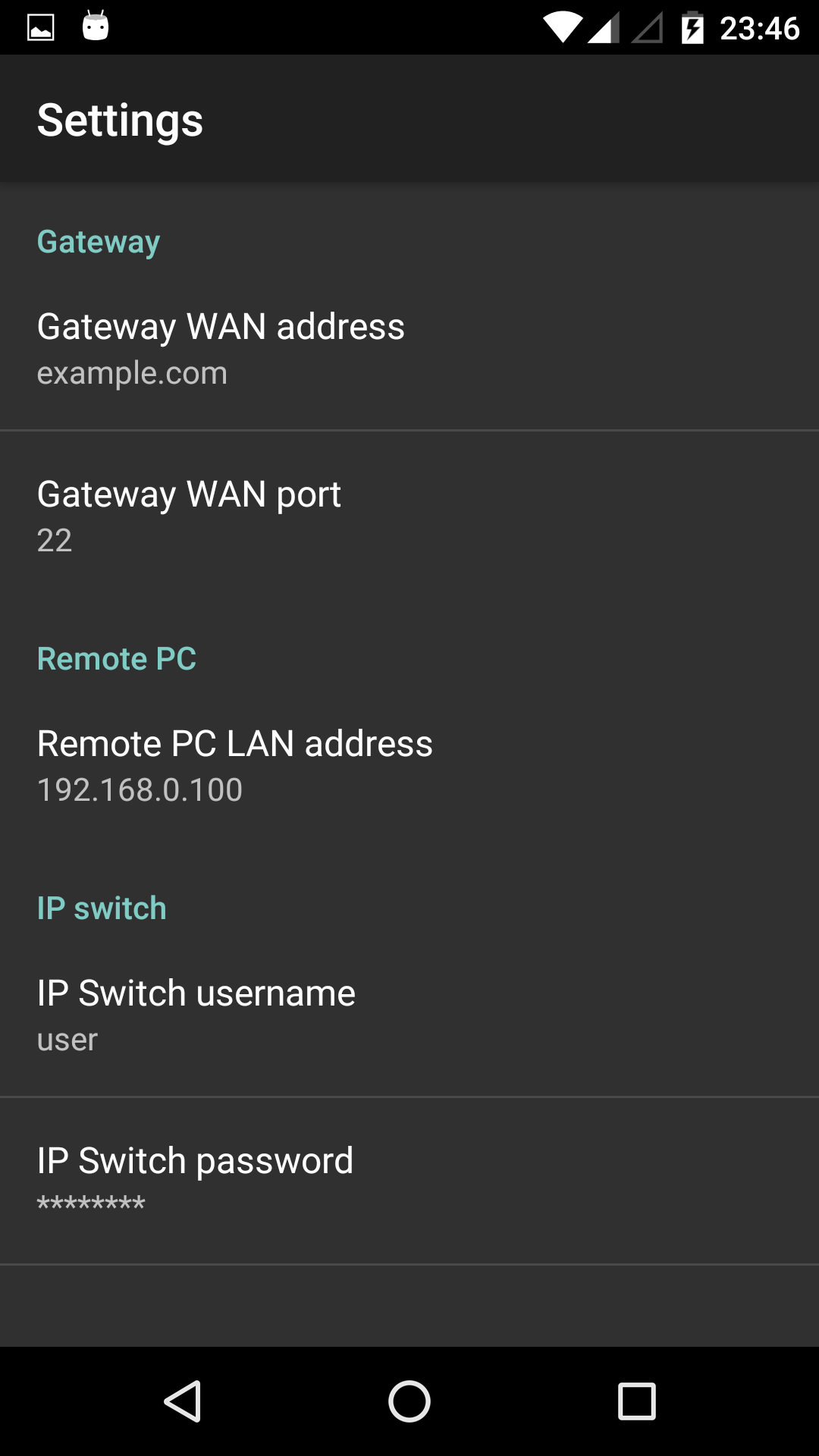The image size is (819, 1456).
Task: Tap the Android debug notification icon
Action: click(96, 27)
